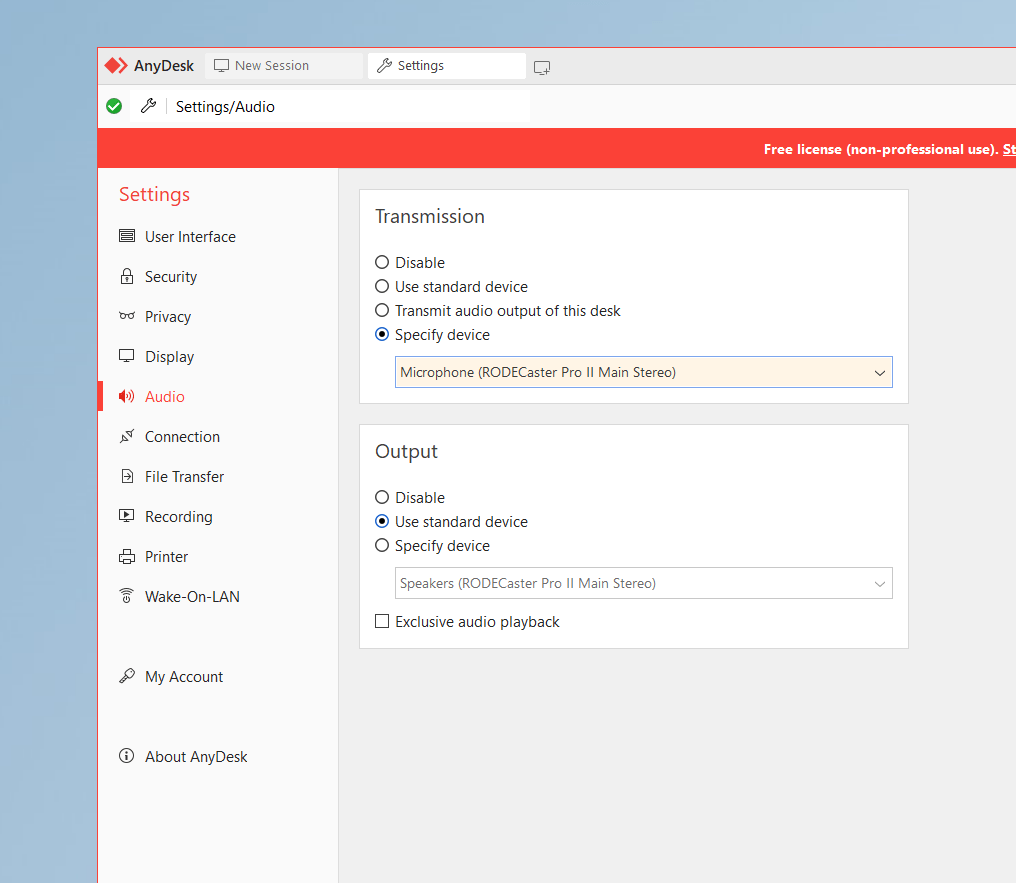Open new session tab plus icon

click(542, 67)
